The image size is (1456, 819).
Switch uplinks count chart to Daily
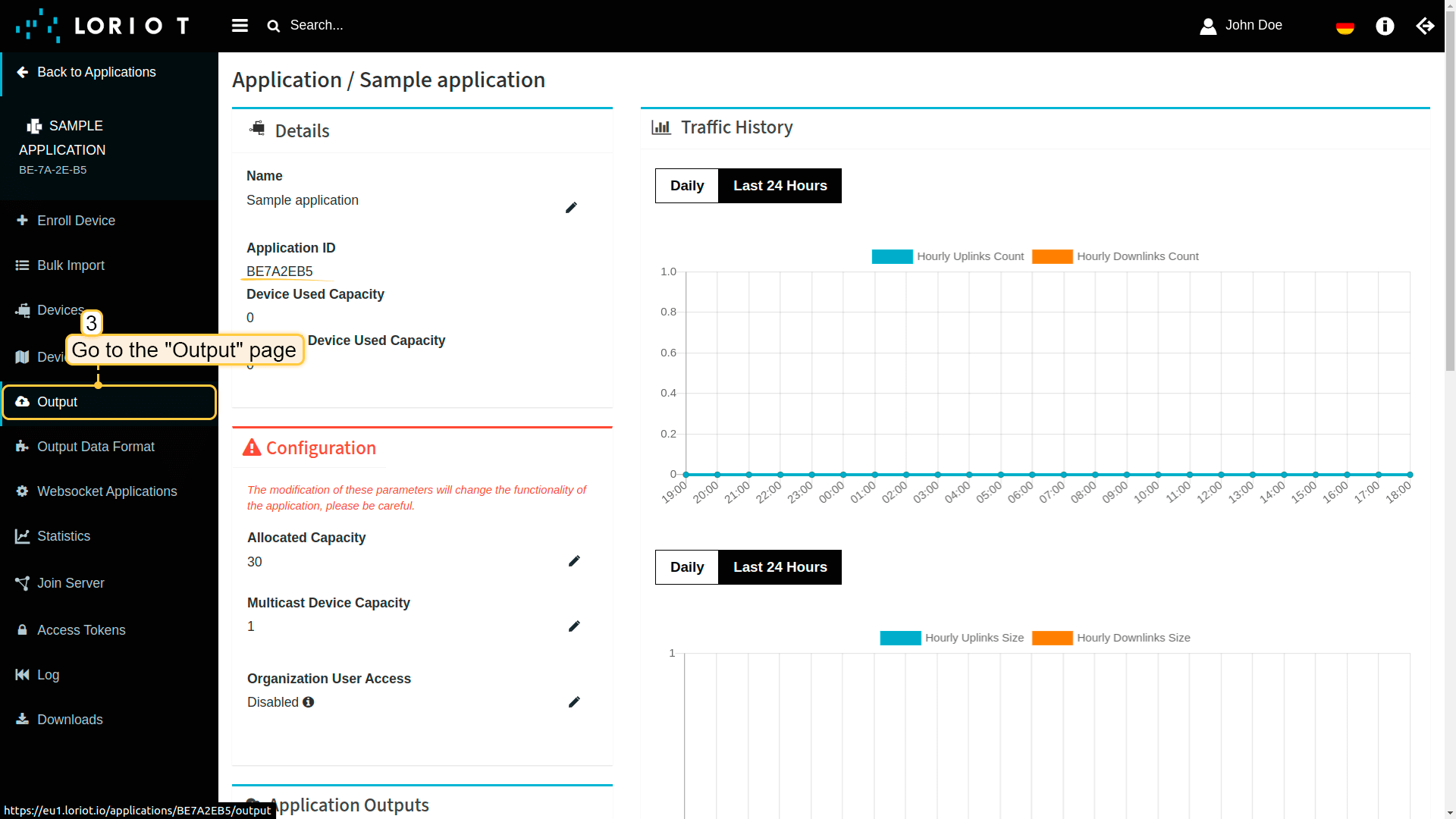(686, 186)
